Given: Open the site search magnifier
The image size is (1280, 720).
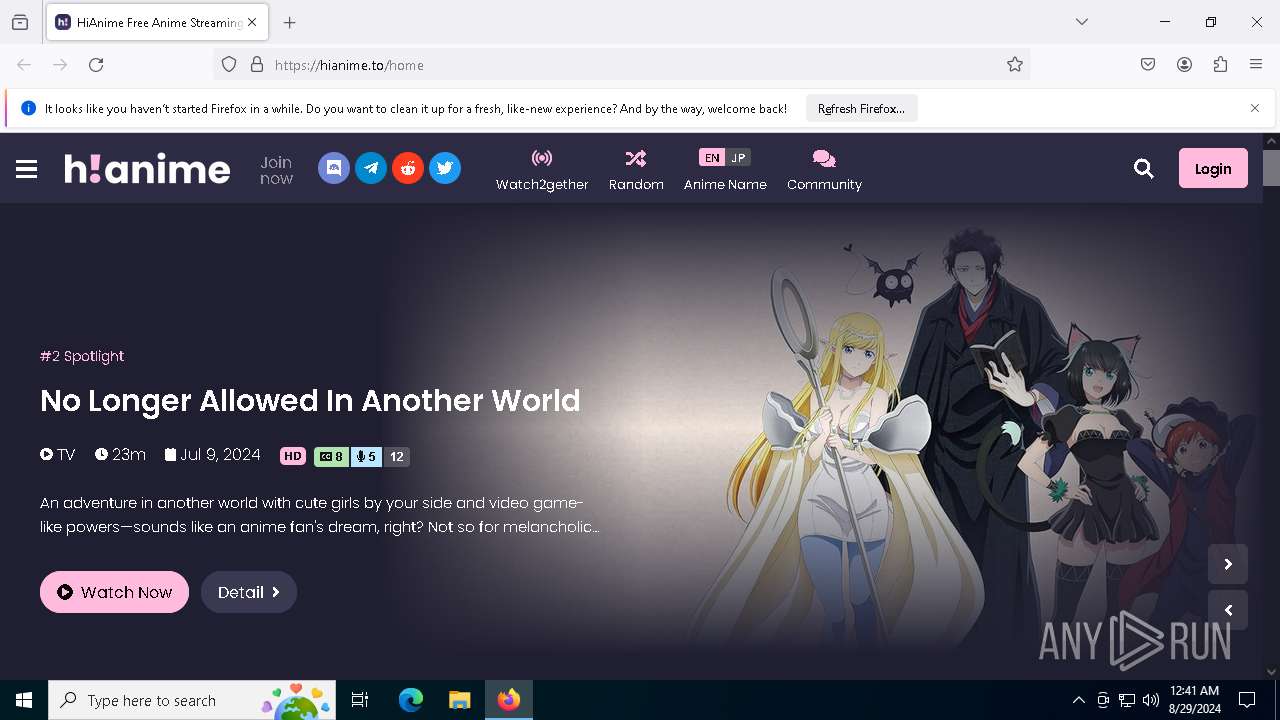Looking at the screenshot, I should pos(1144,169).
